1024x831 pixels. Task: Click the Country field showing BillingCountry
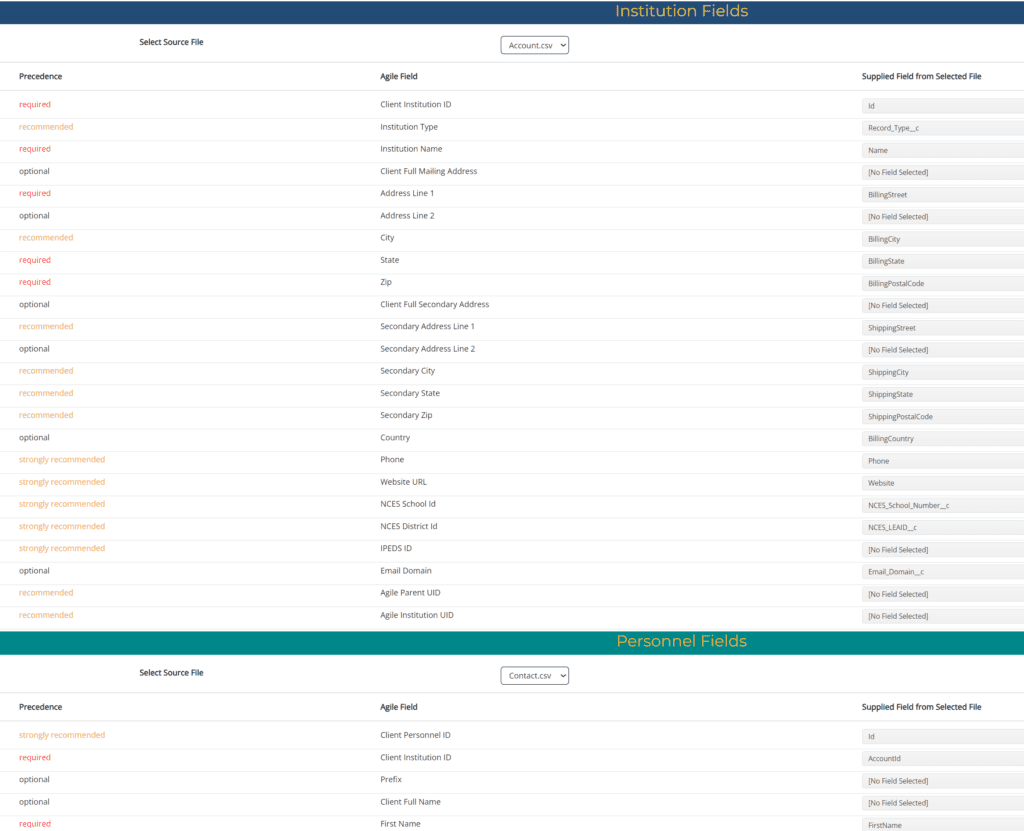click(942, 439)
